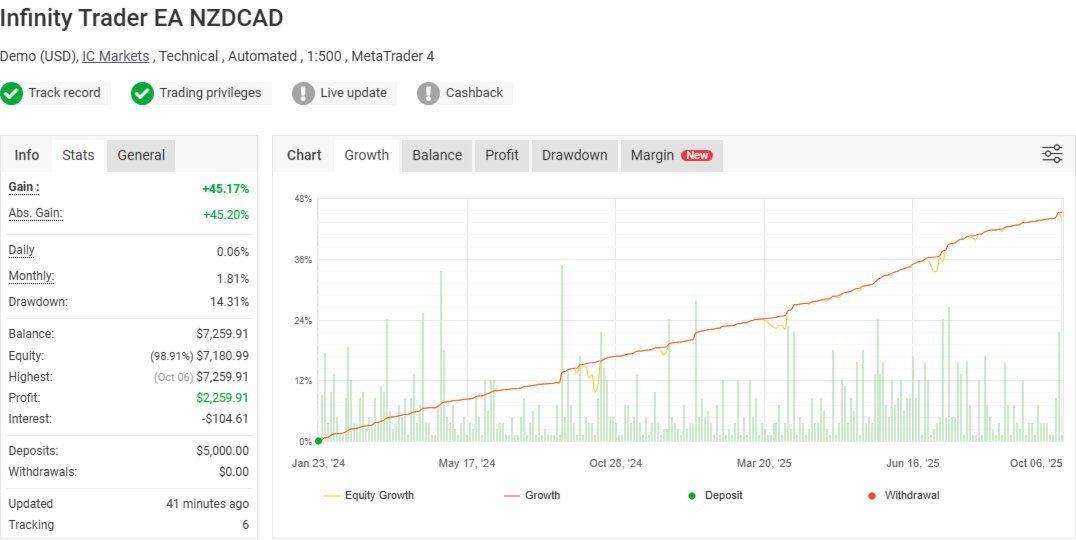1076x540 pixels.
Task: Toggle Growth legend series line
Action: [x=532, y=495]
